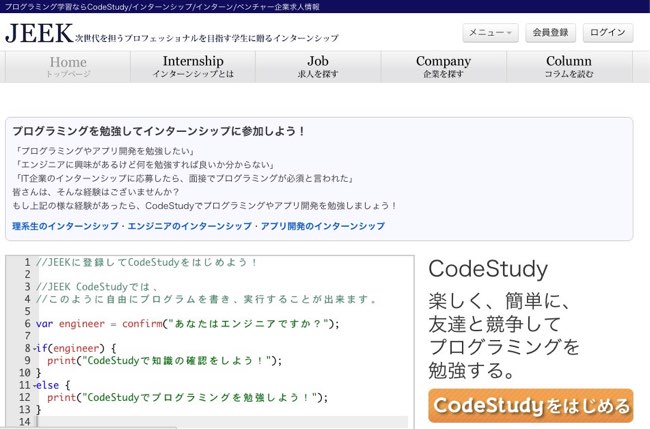This screenshot has height=429, width=650.
Task: Open the Column tab
Action: 569,67
